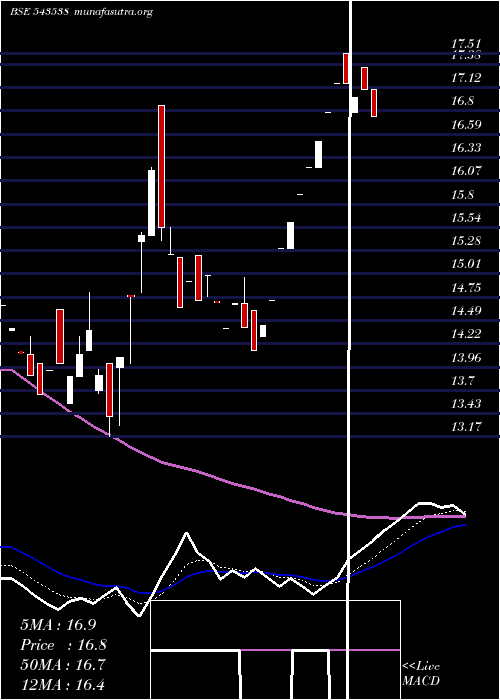Click the 14.22 price axis label

pyautogui.click(x=466, y=334)
